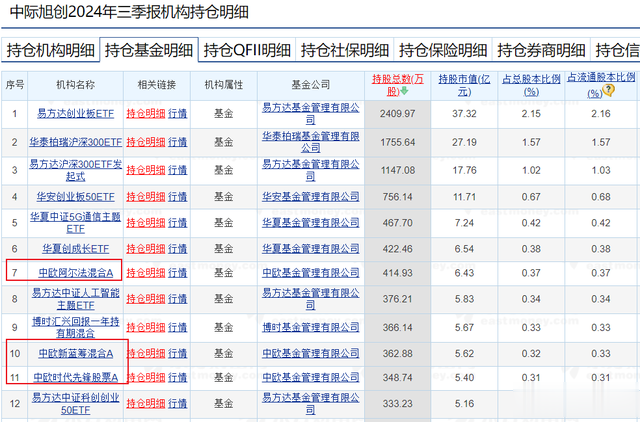Screen dimensions: 640x422
Task: Open the 中欧时代先锋股票A fund link
Action: click(76, 378)
